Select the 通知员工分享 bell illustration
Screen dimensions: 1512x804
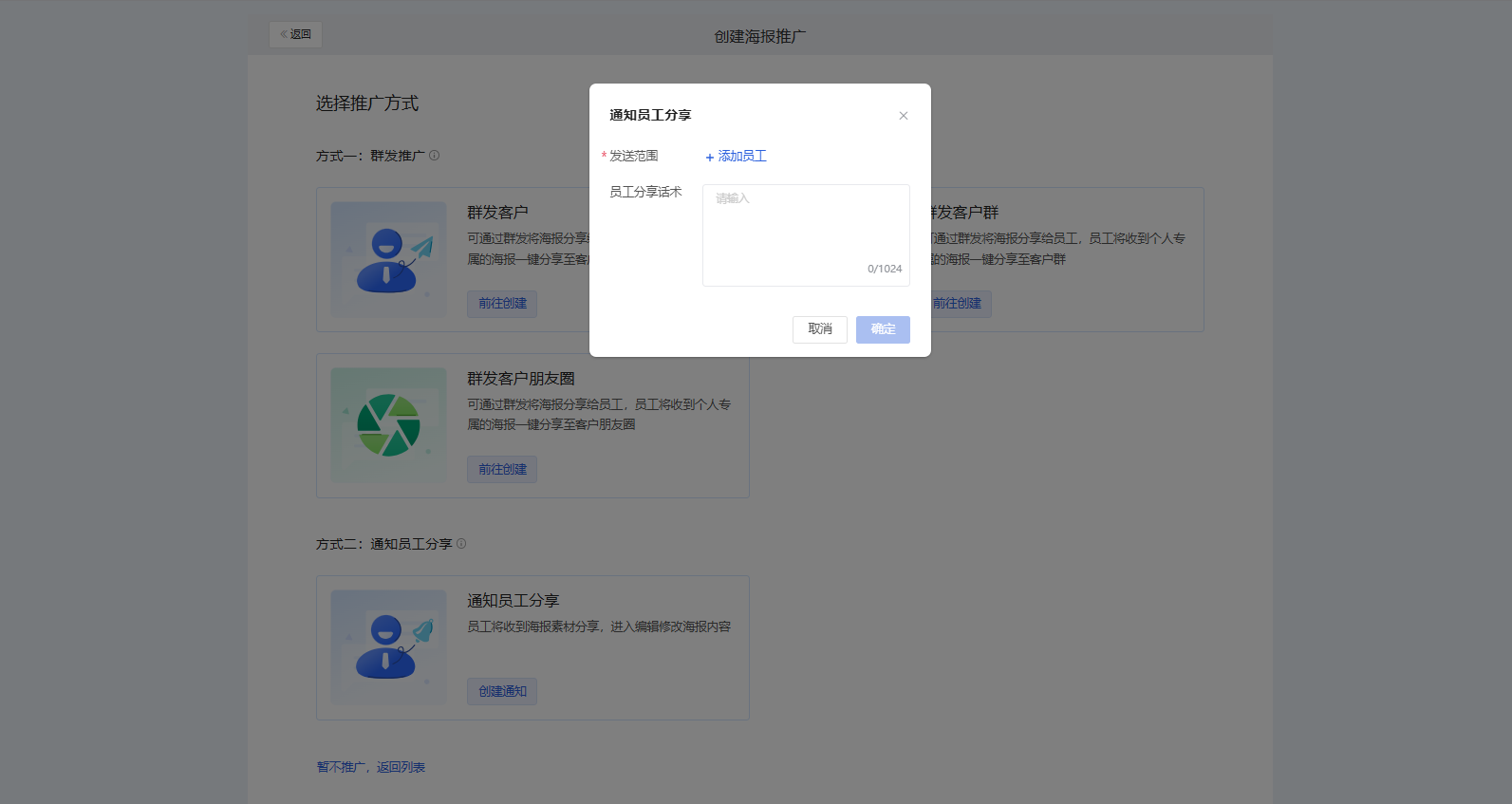388,647
